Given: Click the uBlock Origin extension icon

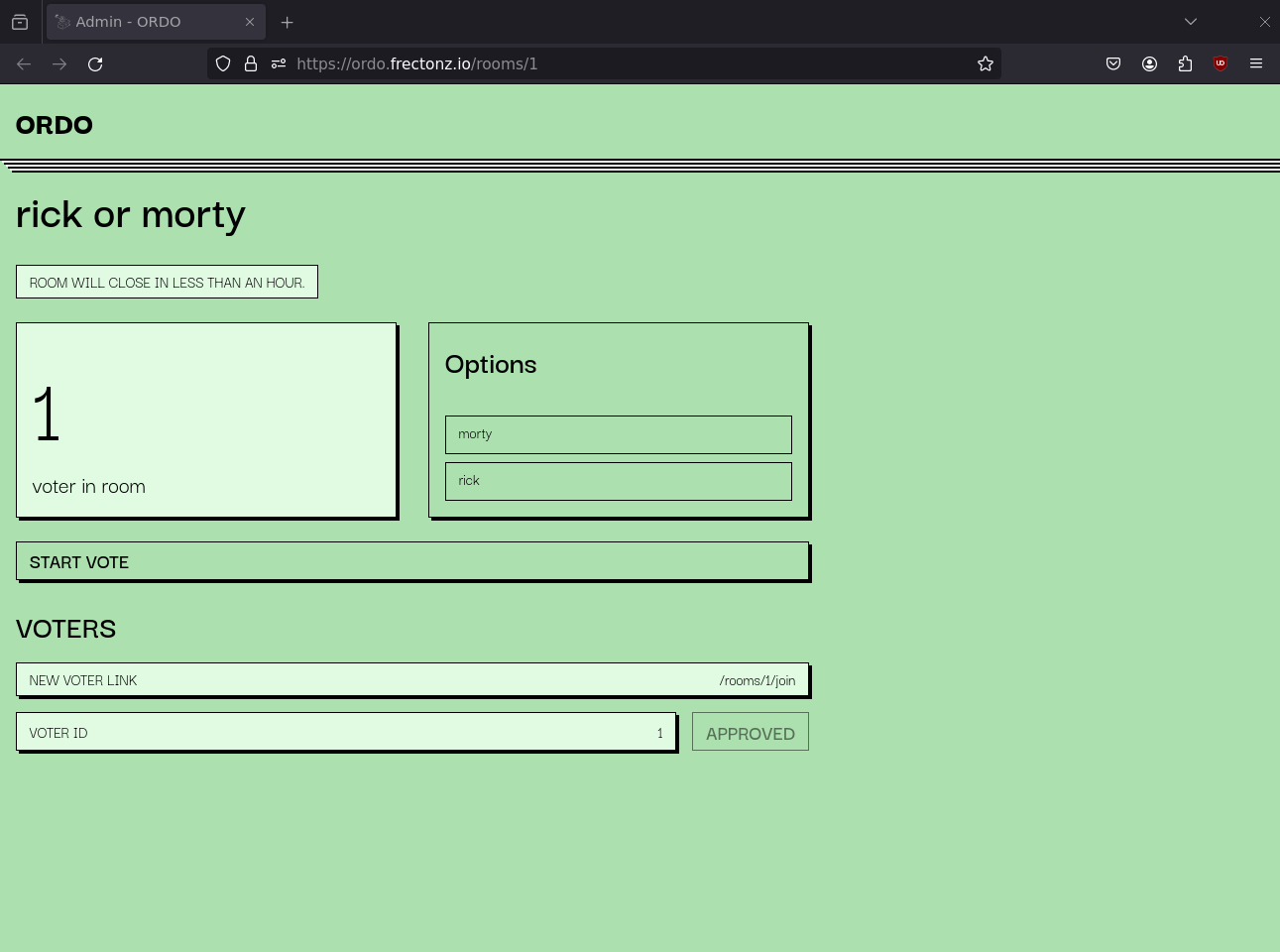Looking at the screenshot, I should pyautogui.click(x=1221, y=63).
